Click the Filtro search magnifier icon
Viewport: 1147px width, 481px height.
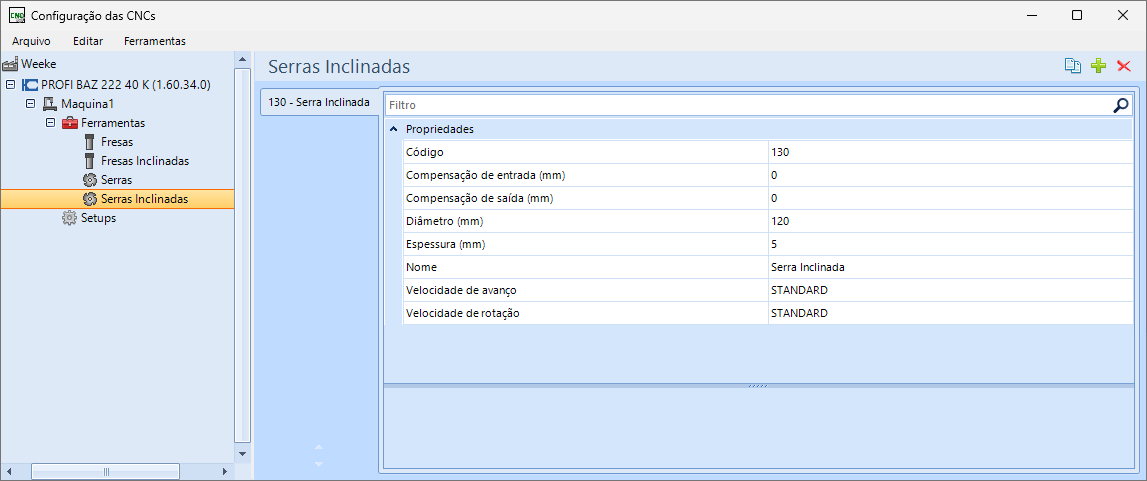point(1121,105)
